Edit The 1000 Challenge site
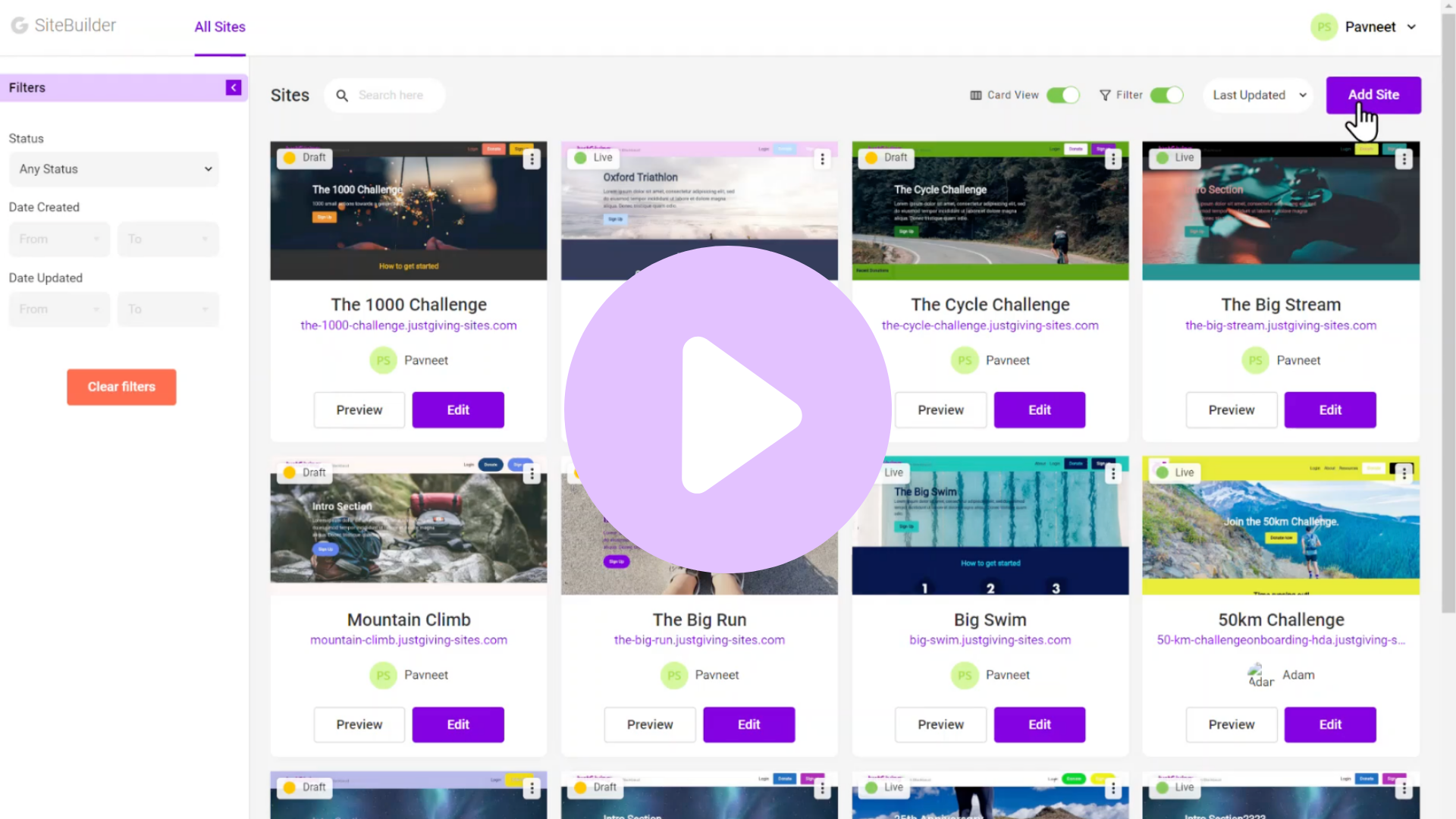The height and width of the screenshot is (819, 1456). [x=458, y=410]
